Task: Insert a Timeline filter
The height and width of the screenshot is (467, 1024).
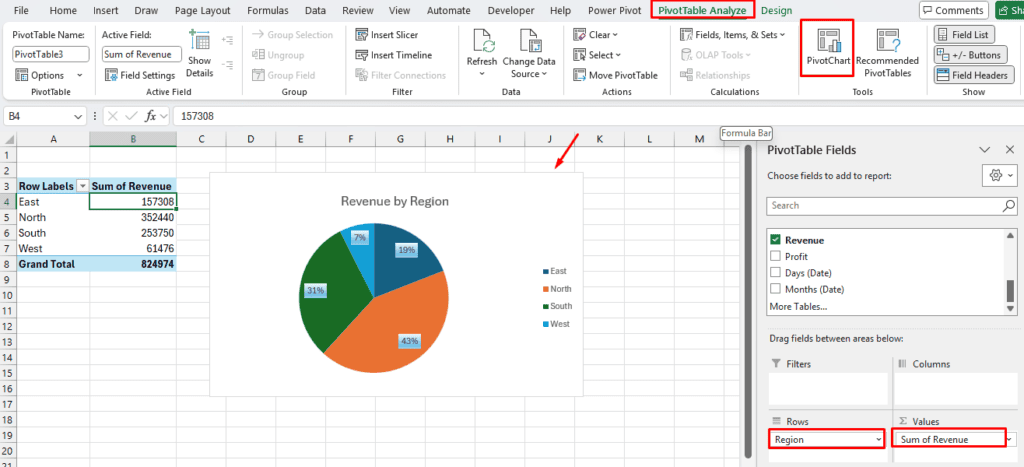Action: click(x=393, y=55)
